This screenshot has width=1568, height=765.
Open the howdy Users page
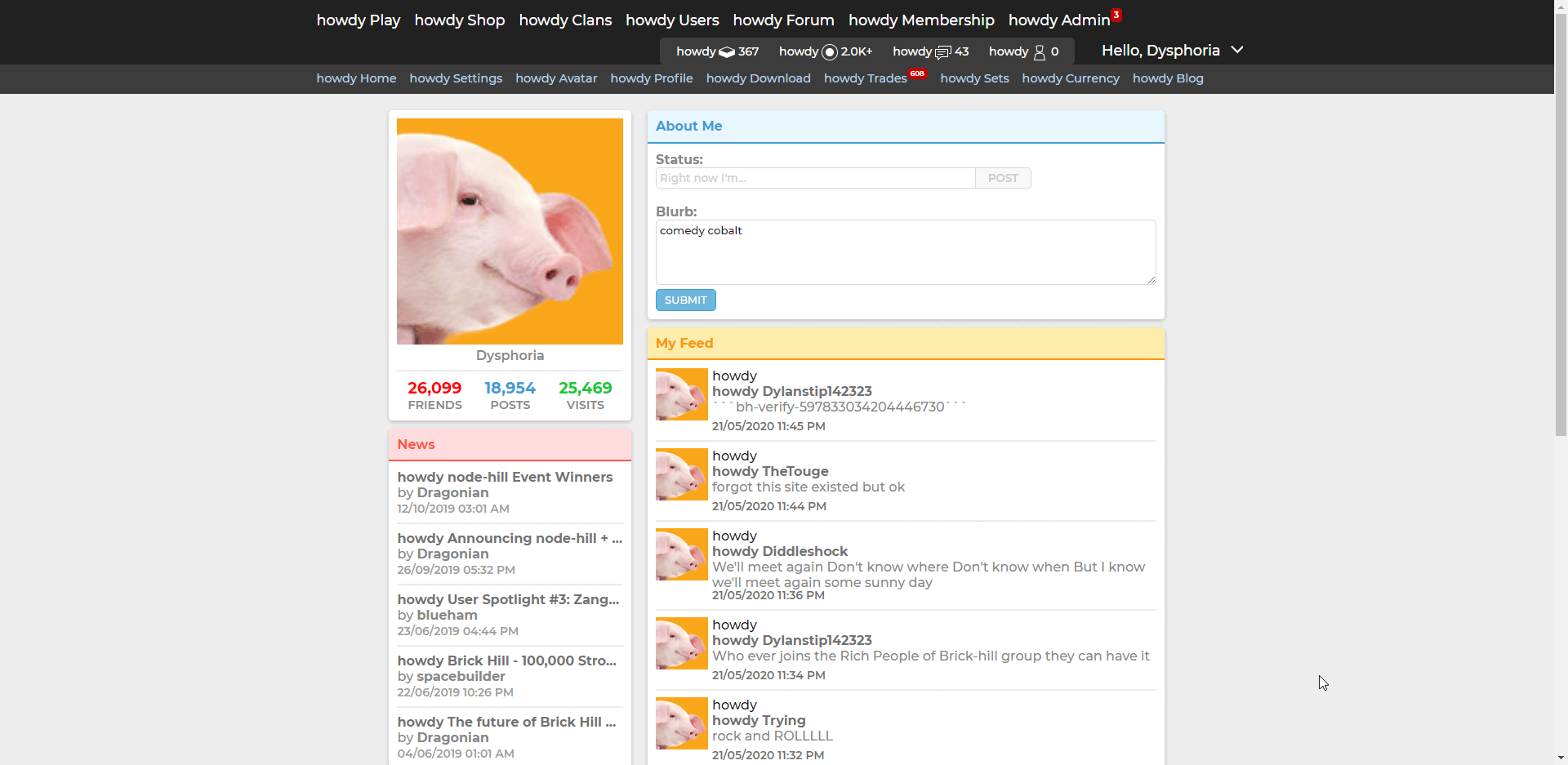(x=672, y=20)
